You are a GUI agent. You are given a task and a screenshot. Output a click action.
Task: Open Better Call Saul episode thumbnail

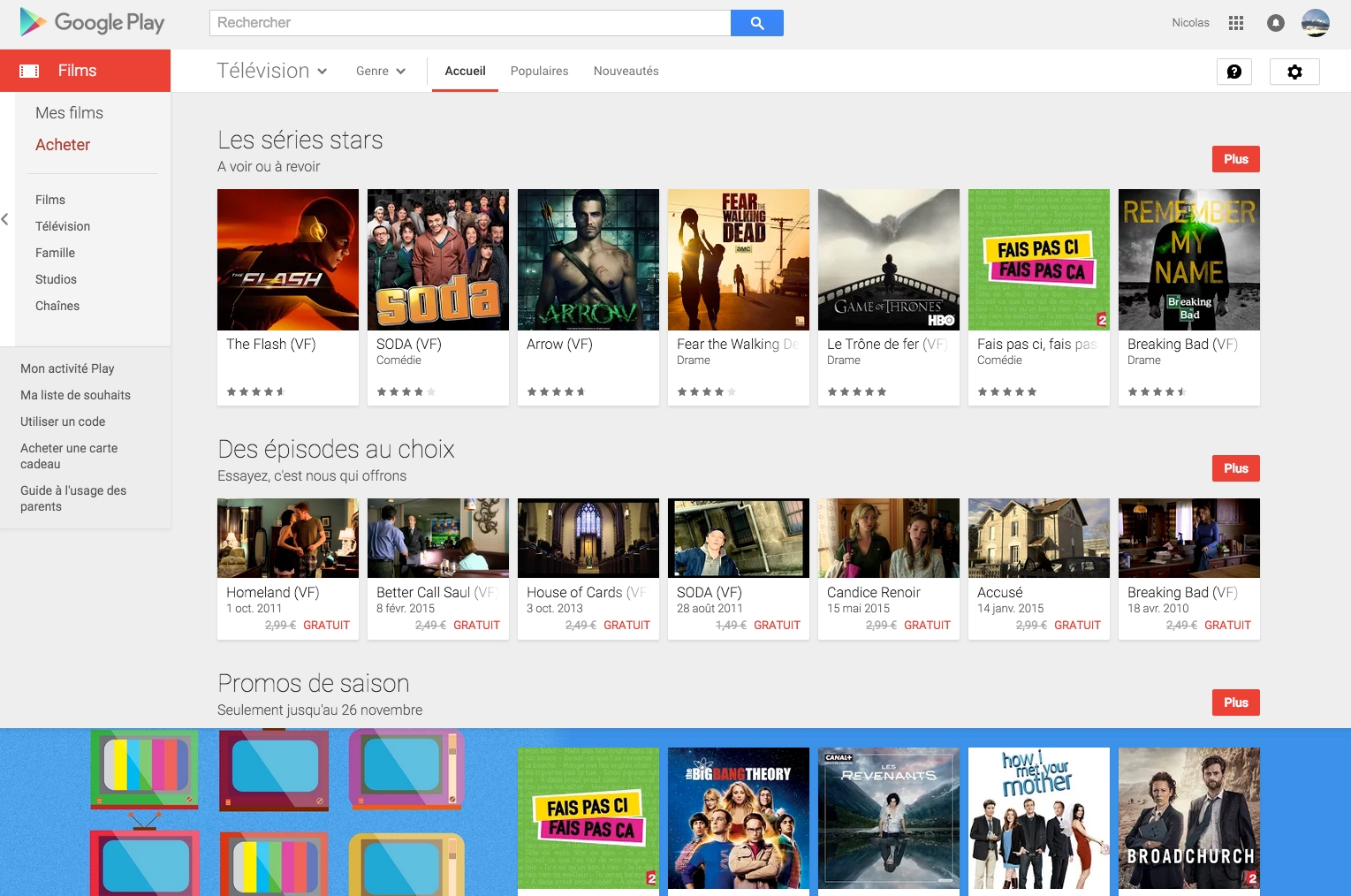point(438,538)
